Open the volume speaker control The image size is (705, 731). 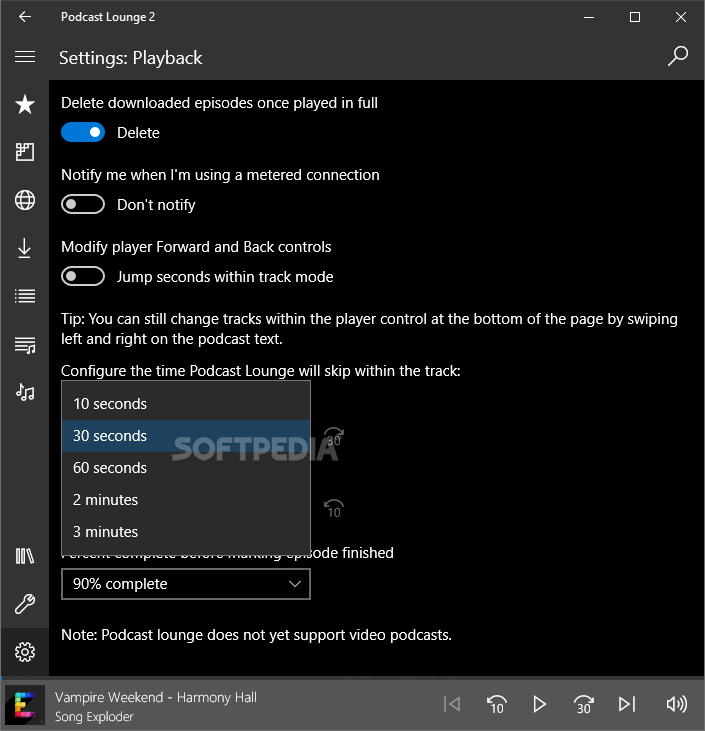click(677, 704)
